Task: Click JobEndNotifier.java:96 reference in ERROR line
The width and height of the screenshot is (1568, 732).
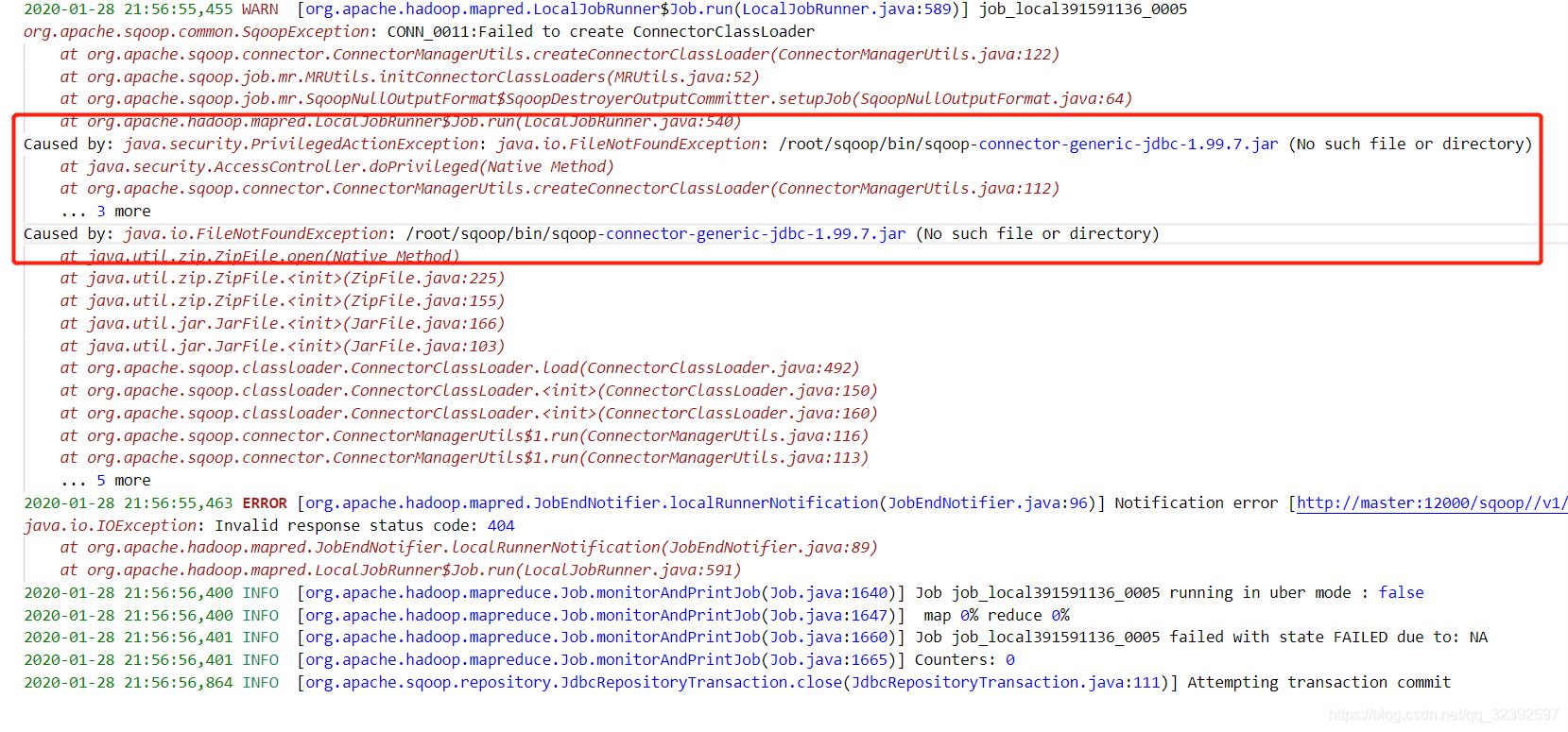Action: pos(988,503)
